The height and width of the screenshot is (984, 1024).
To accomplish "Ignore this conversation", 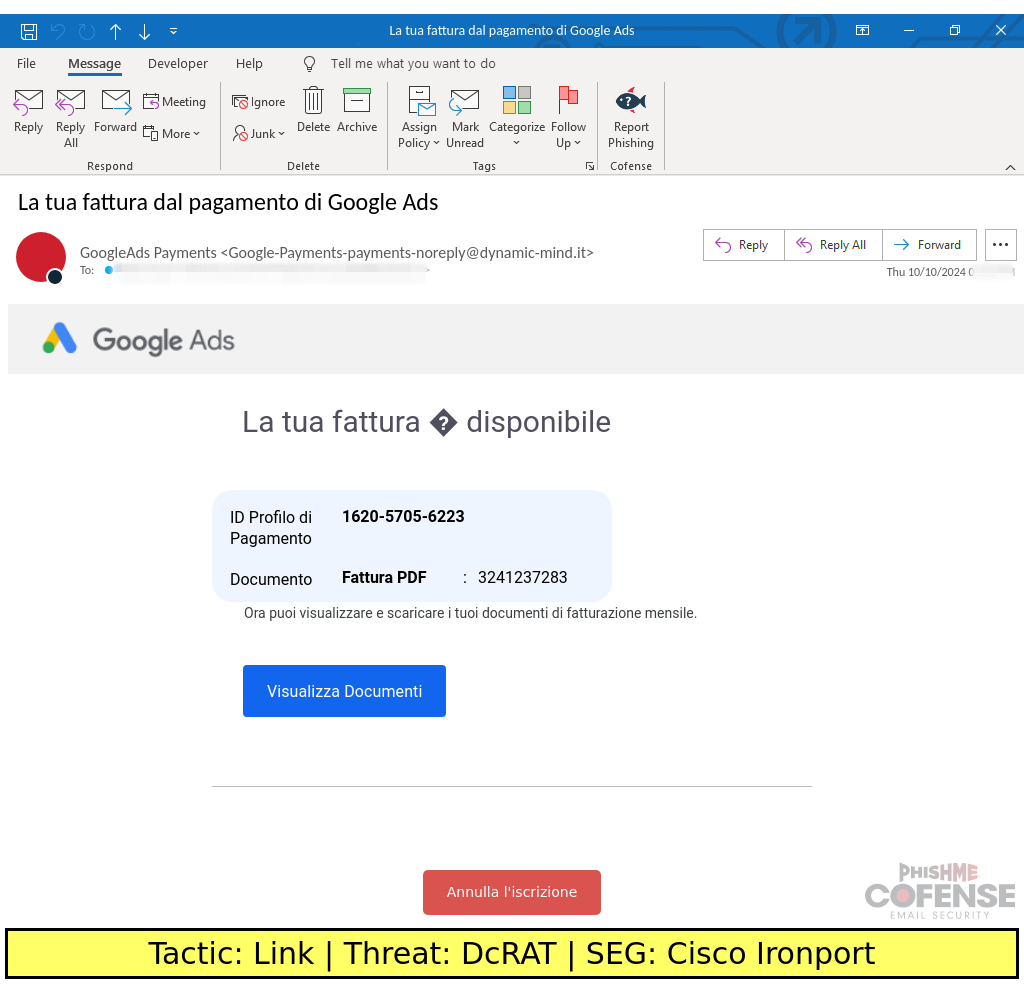I will (x=258, y=101).
